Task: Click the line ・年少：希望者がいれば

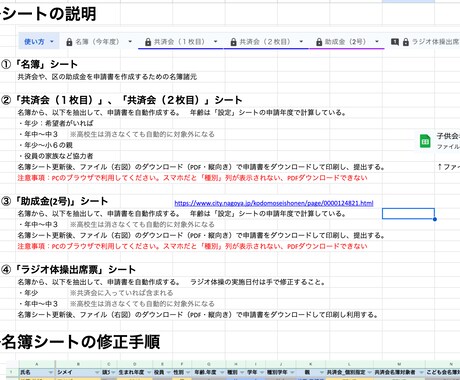Action: 56,123
